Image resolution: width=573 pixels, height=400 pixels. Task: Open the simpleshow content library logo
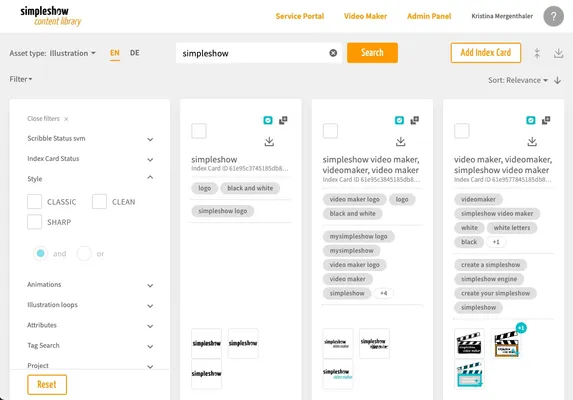click(50, 16)
